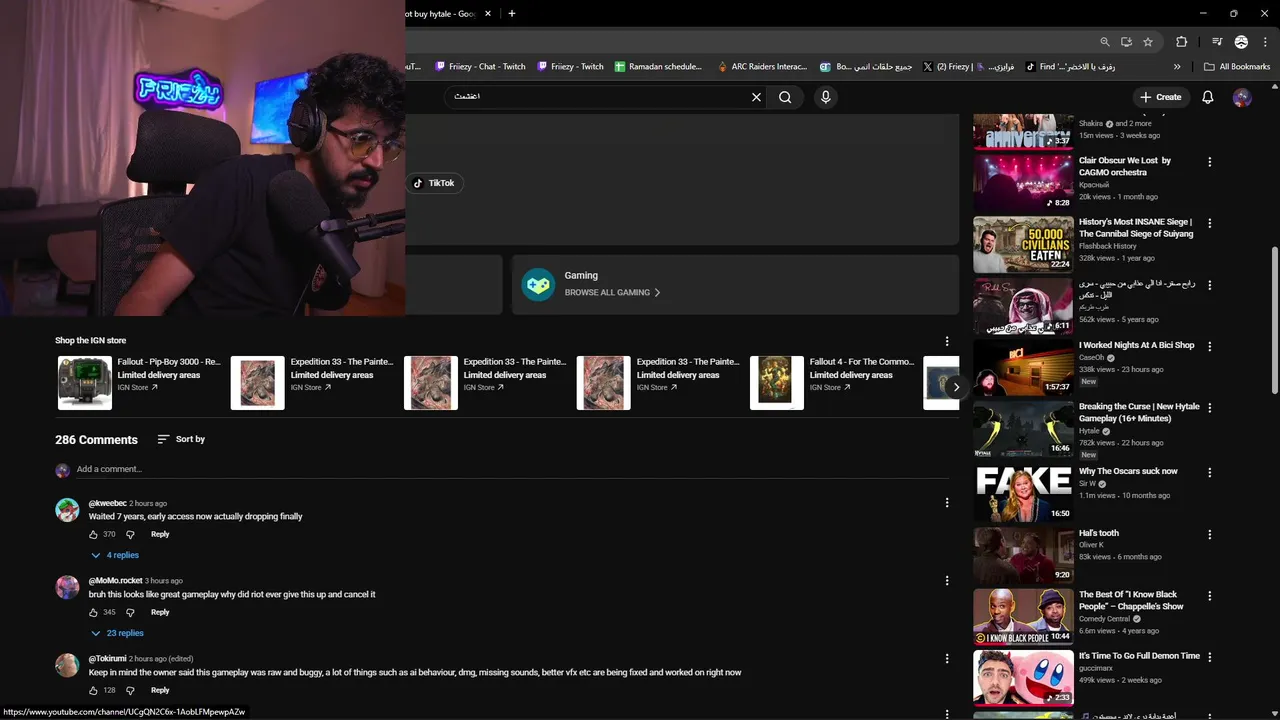The width and height of the screenshot is (1280, 720).
Task: Click 'Browse all gaming' link
Action: (x=612, y=293)
